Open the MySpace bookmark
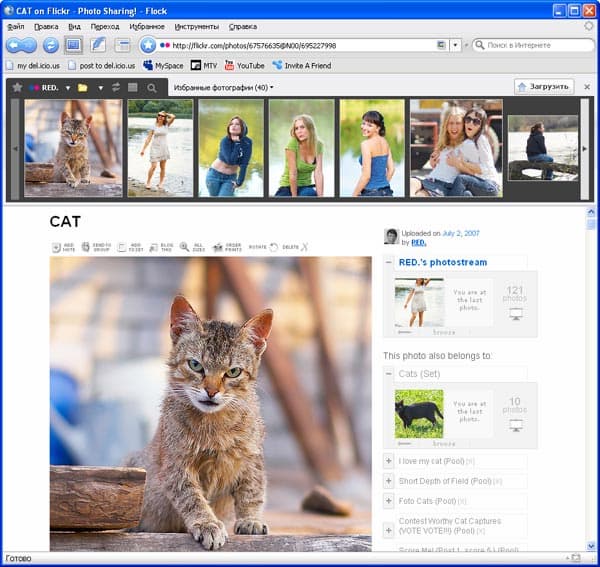600x567 pixels. [x=163, y=65]
